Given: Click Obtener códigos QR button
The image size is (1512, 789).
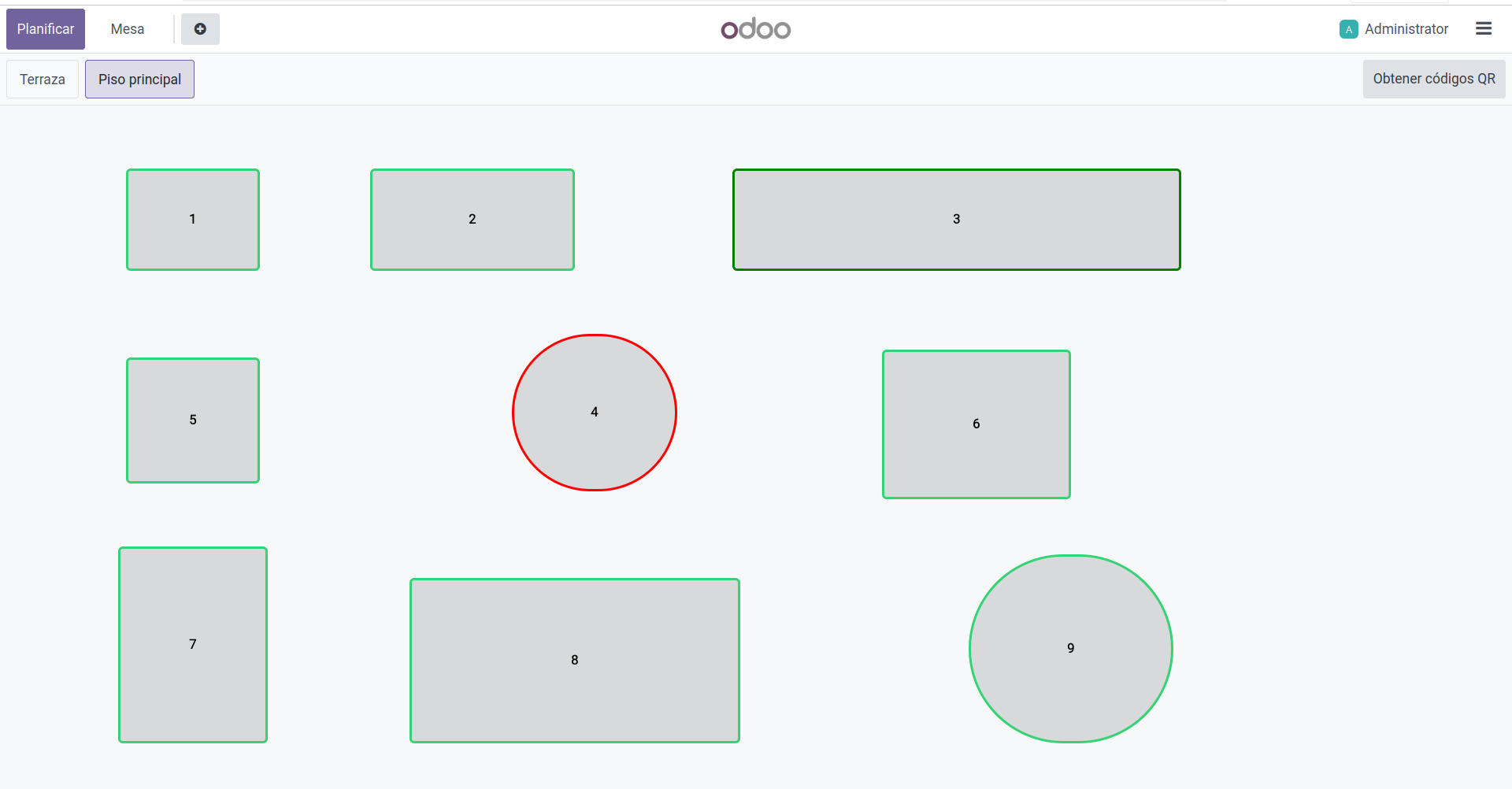Looking at the screenshot, I should coord(1433,79).
